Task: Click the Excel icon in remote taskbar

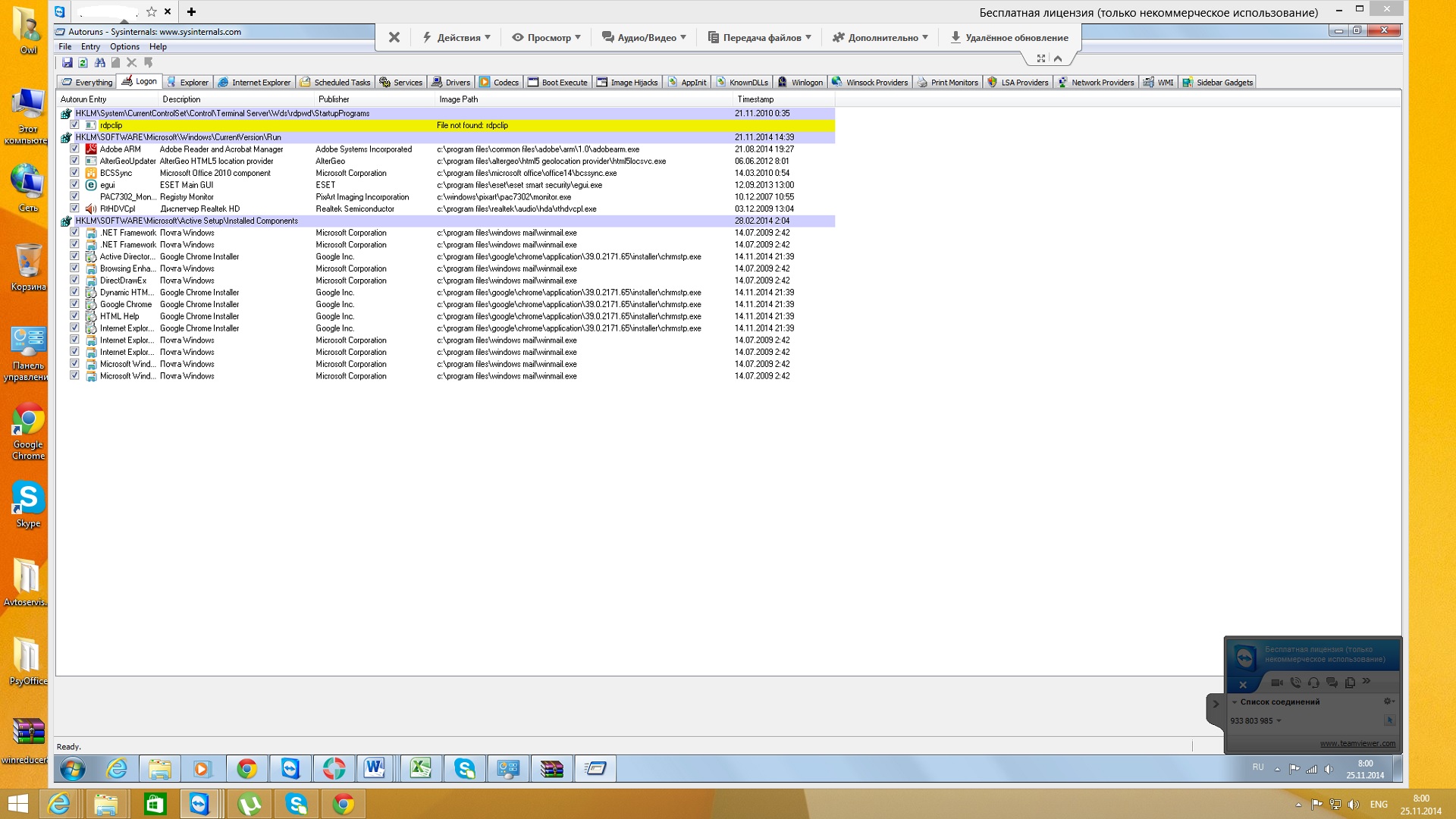Action: coord(421,769)
